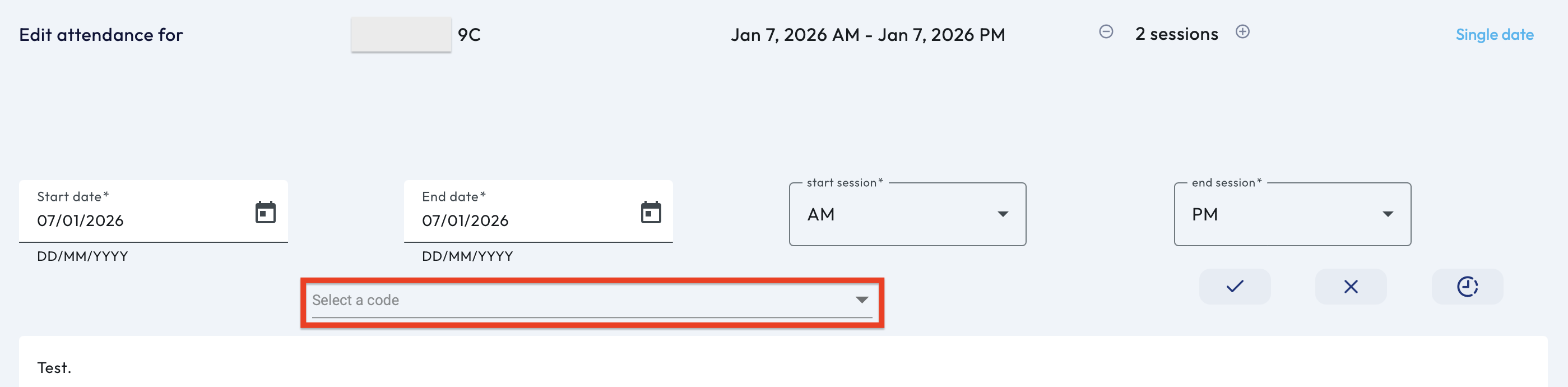
Task: Click the Jan 7, 2026 date range text
Action: [x=867, y=35]
